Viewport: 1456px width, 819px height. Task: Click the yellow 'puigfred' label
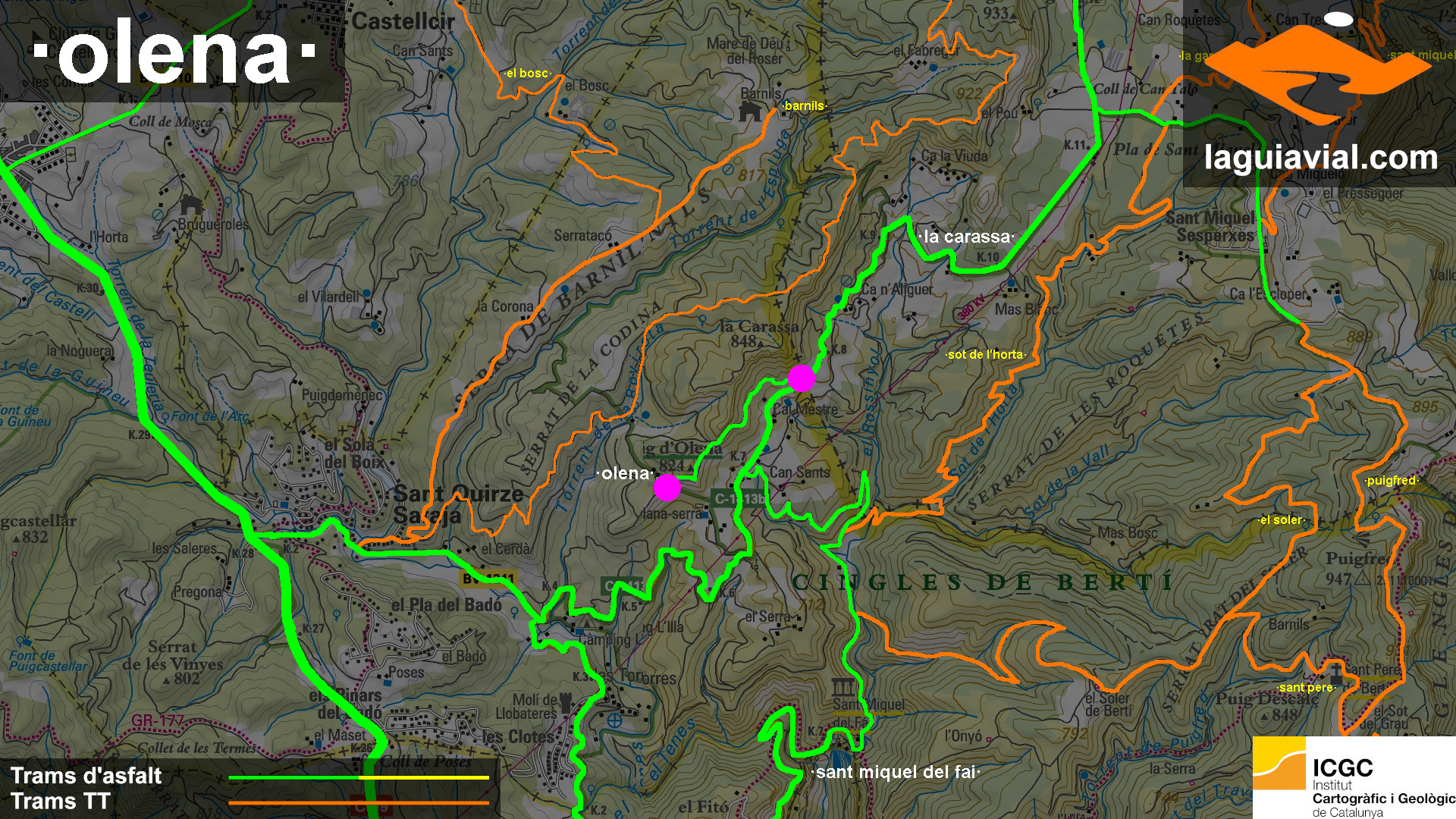point(1391,481)
